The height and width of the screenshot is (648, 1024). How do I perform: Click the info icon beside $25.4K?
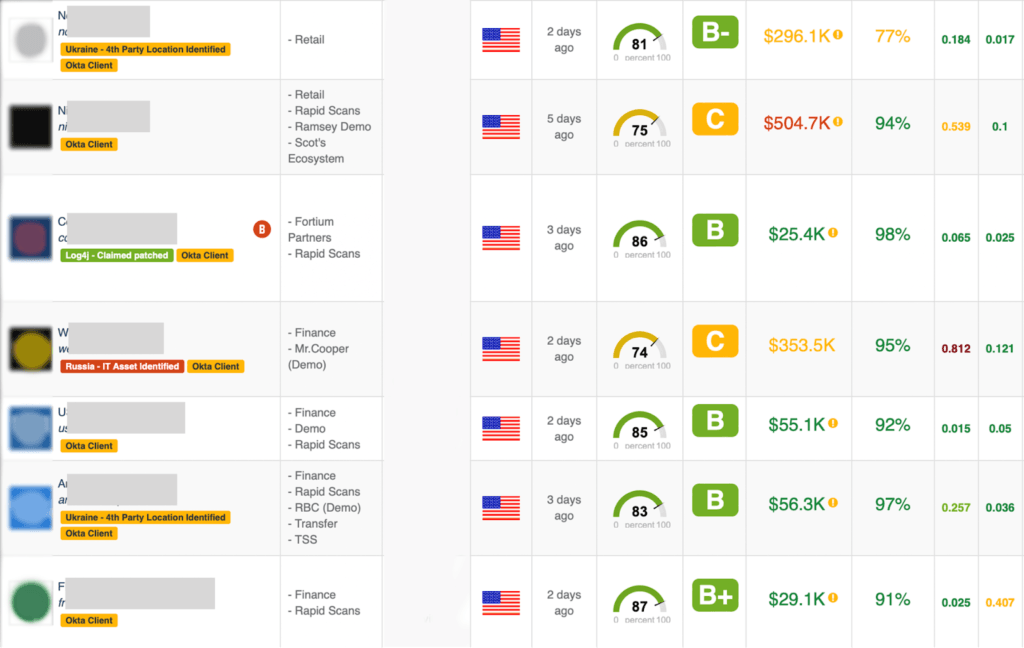833,233
